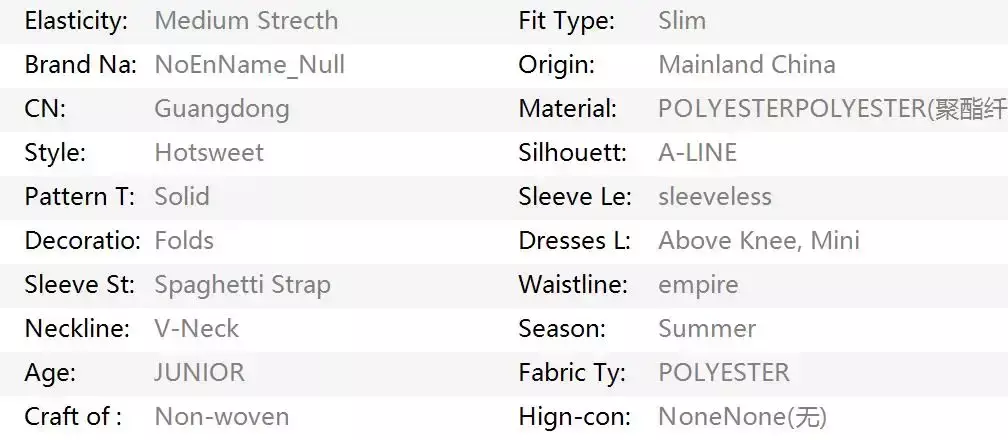Select the empire waistline value
This screenshot has width=1008, height=440.
click(x=698, y=285)
